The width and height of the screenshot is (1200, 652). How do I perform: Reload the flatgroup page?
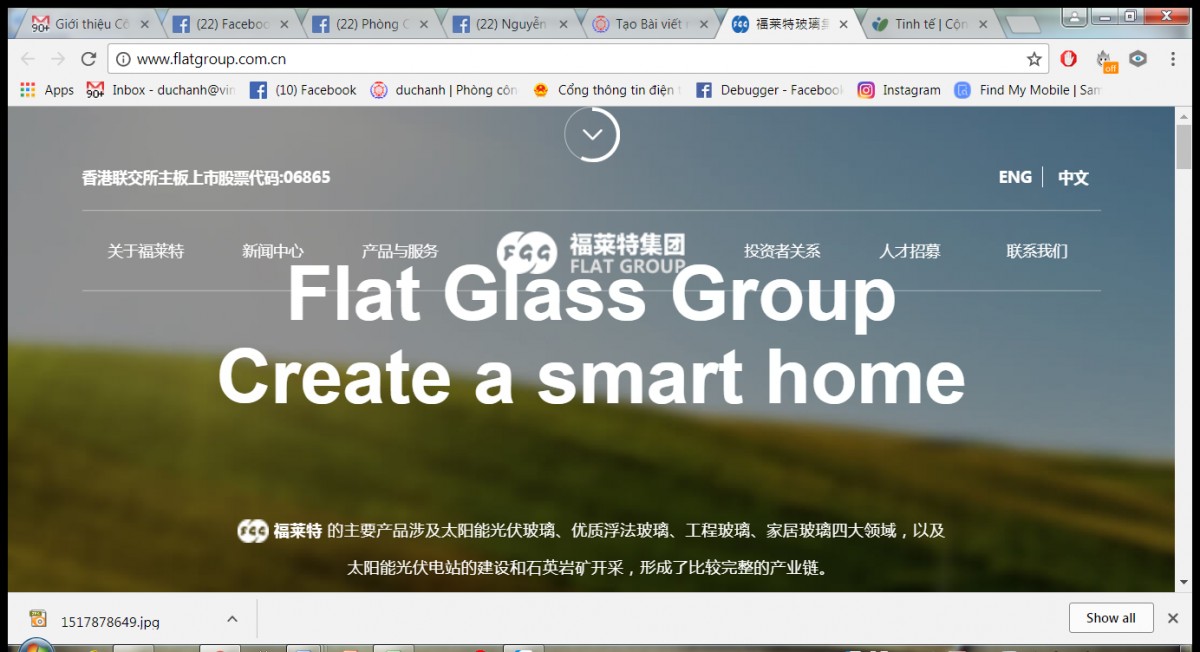[x=89, y=59]
